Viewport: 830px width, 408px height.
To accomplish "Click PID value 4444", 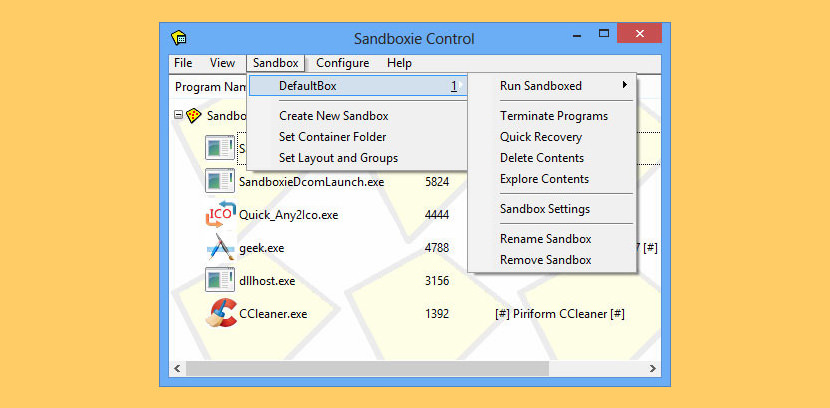I will [x=437, y=215].
